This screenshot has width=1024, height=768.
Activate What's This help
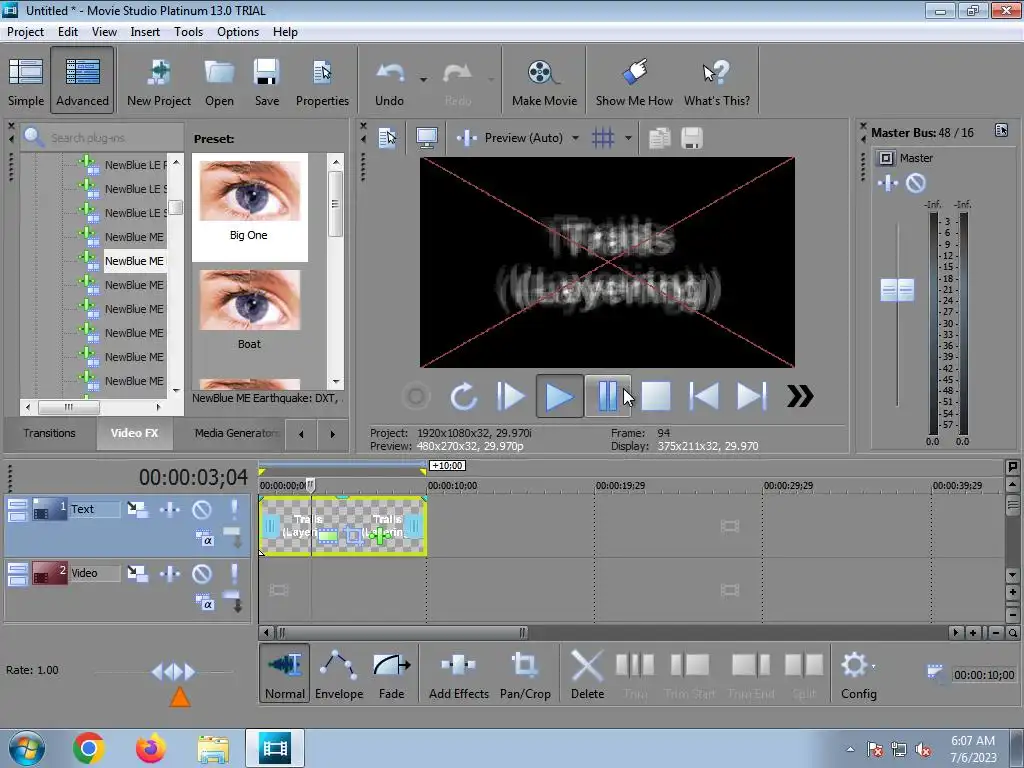click(716, 81)
